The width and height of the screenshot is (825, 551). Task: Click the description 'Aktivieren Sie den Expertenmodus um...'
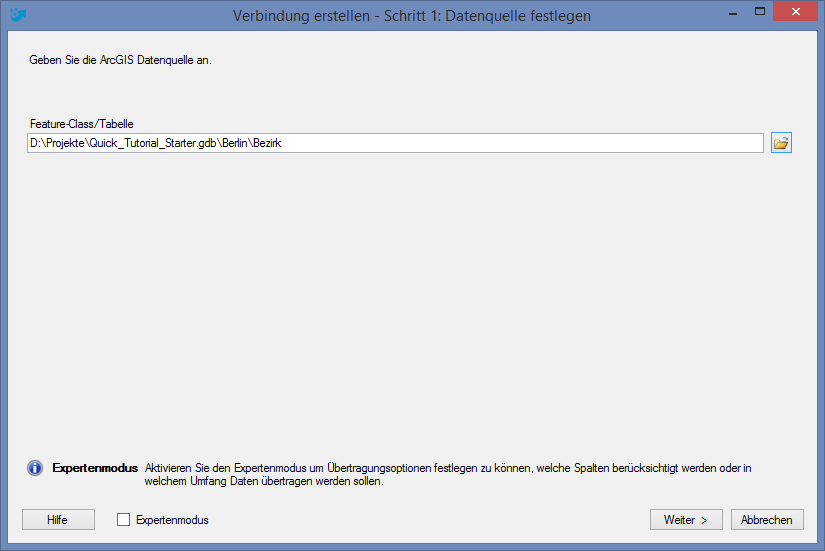(x=448, y=474)
